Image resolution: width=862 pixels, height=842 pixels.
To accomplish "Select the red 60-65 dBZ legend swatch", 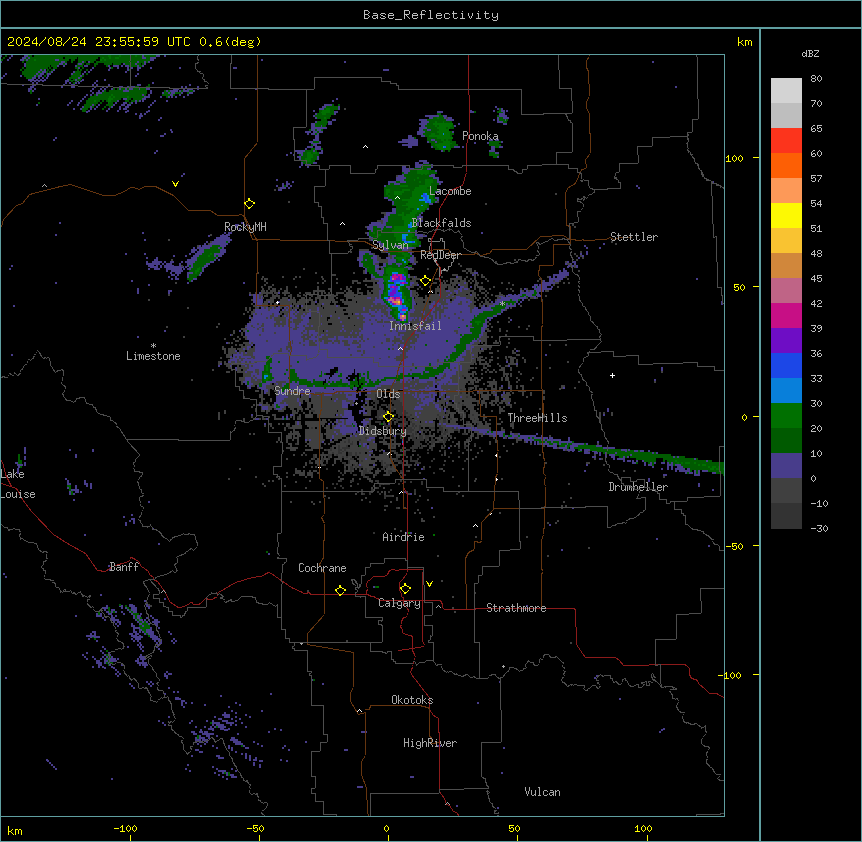I will click(786, 140).
